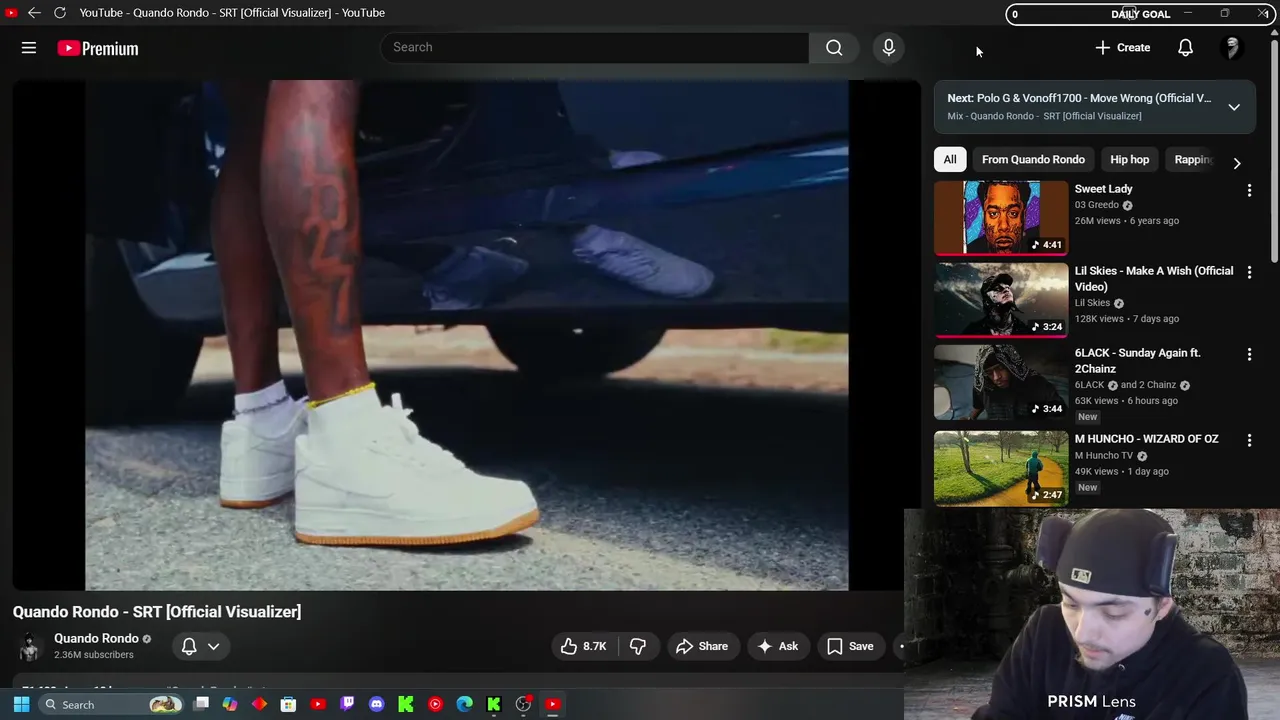
Task: Open Twitch from the taskbar
Action: click(x=347, y=704)
